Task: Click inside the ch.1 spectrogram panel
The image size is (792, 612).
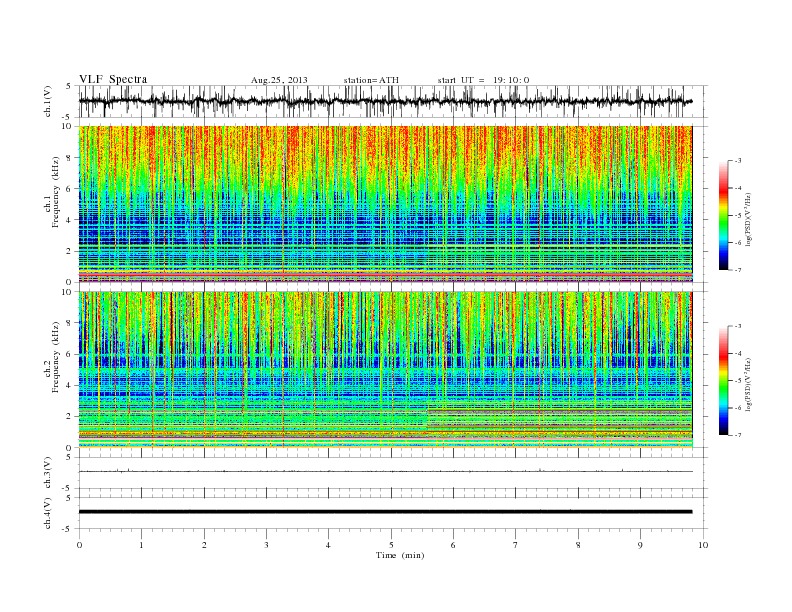Action: tap(385, 204)
